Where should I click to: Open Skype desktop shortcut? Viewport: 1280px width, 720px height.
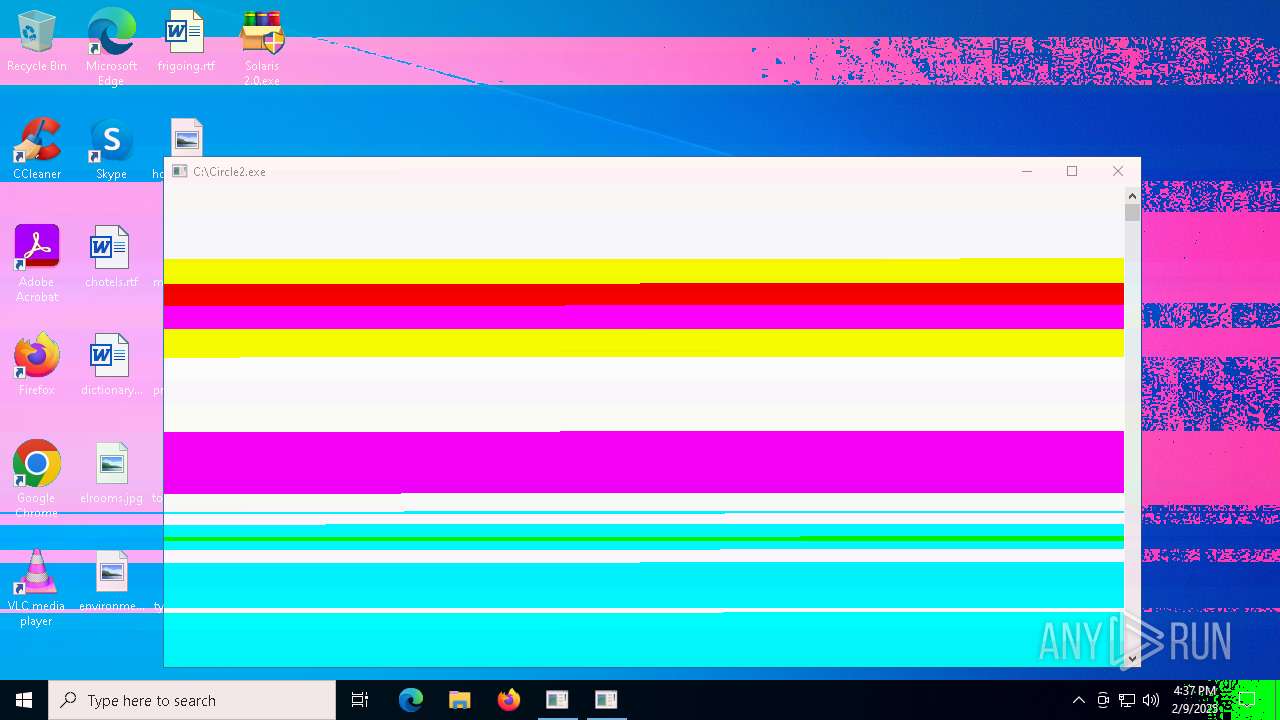[111, 148]
